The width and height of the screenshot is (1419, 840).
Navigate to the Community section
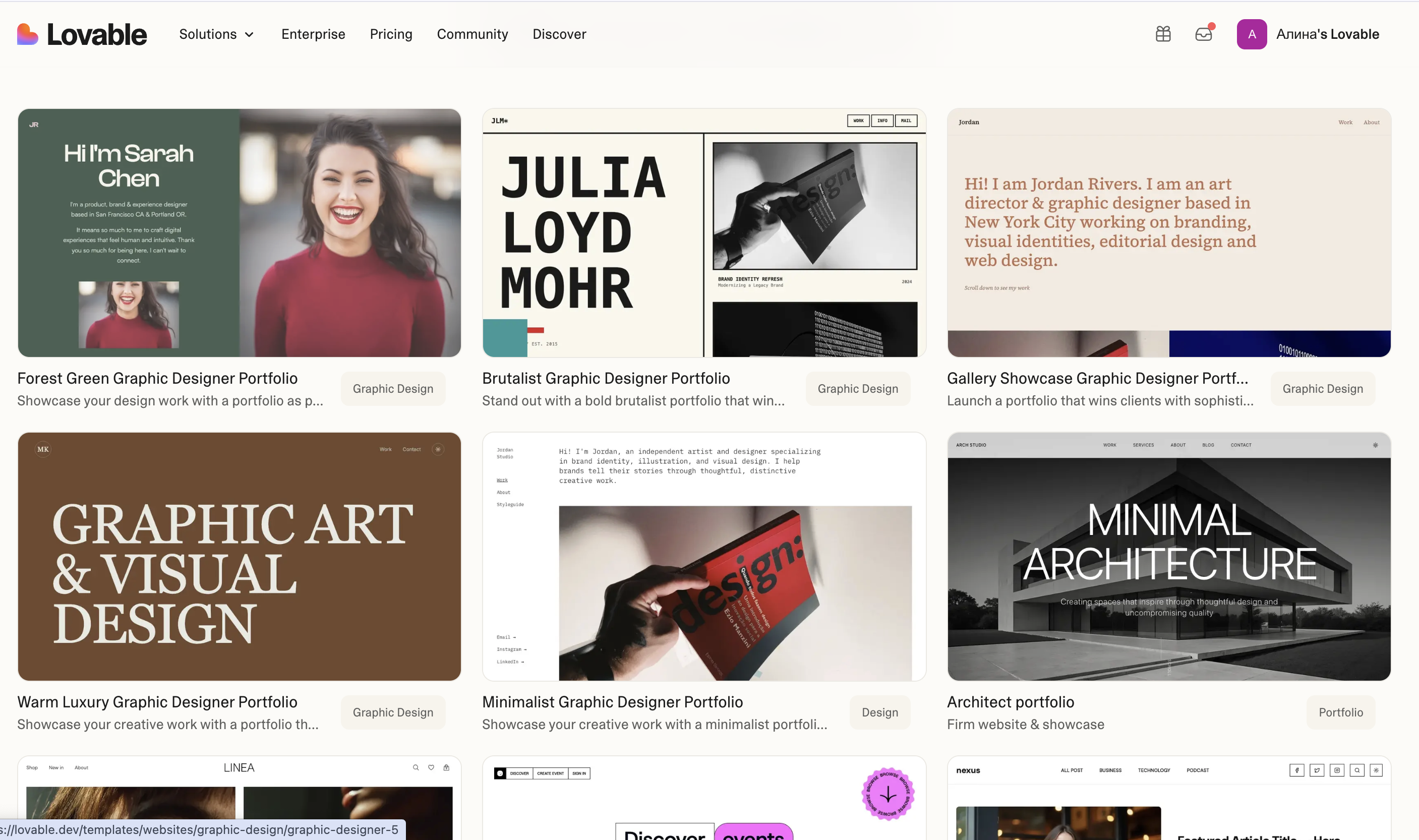coord(472,34)
